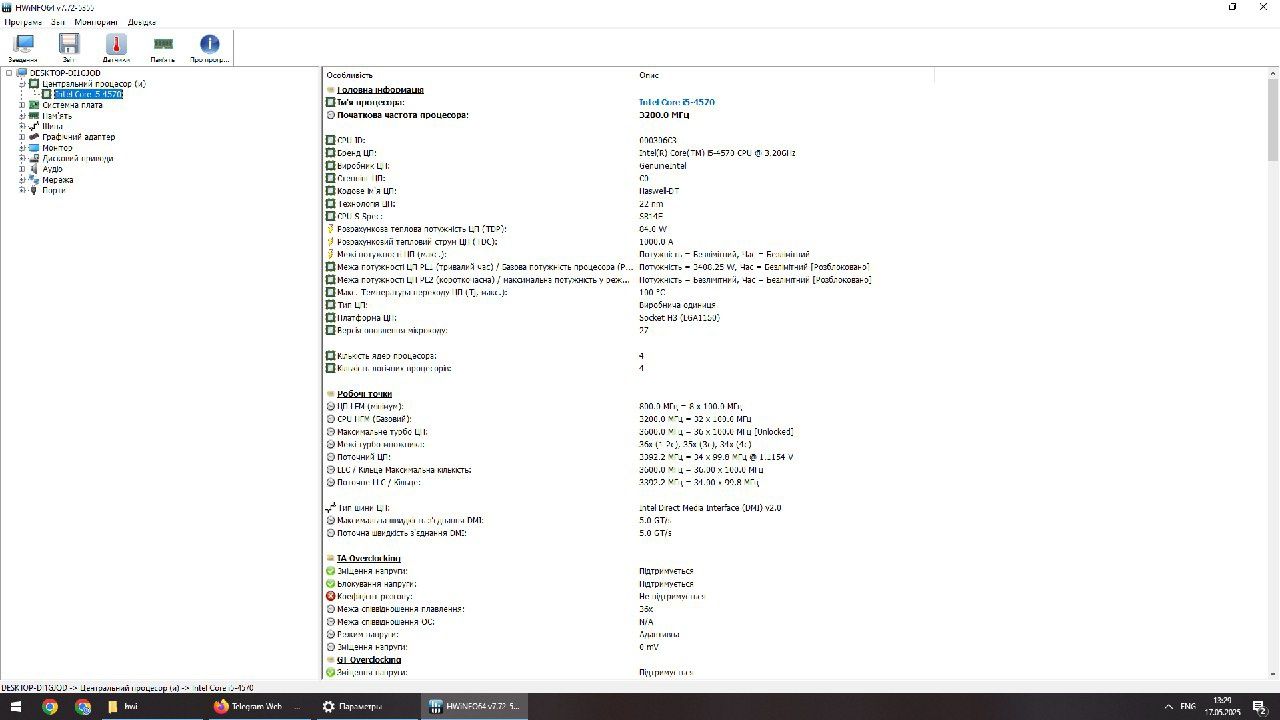The height and width of the screenshot is (720, 1280).
Task: Expand the Шина tree node
Action: click(x=22, y=126)
